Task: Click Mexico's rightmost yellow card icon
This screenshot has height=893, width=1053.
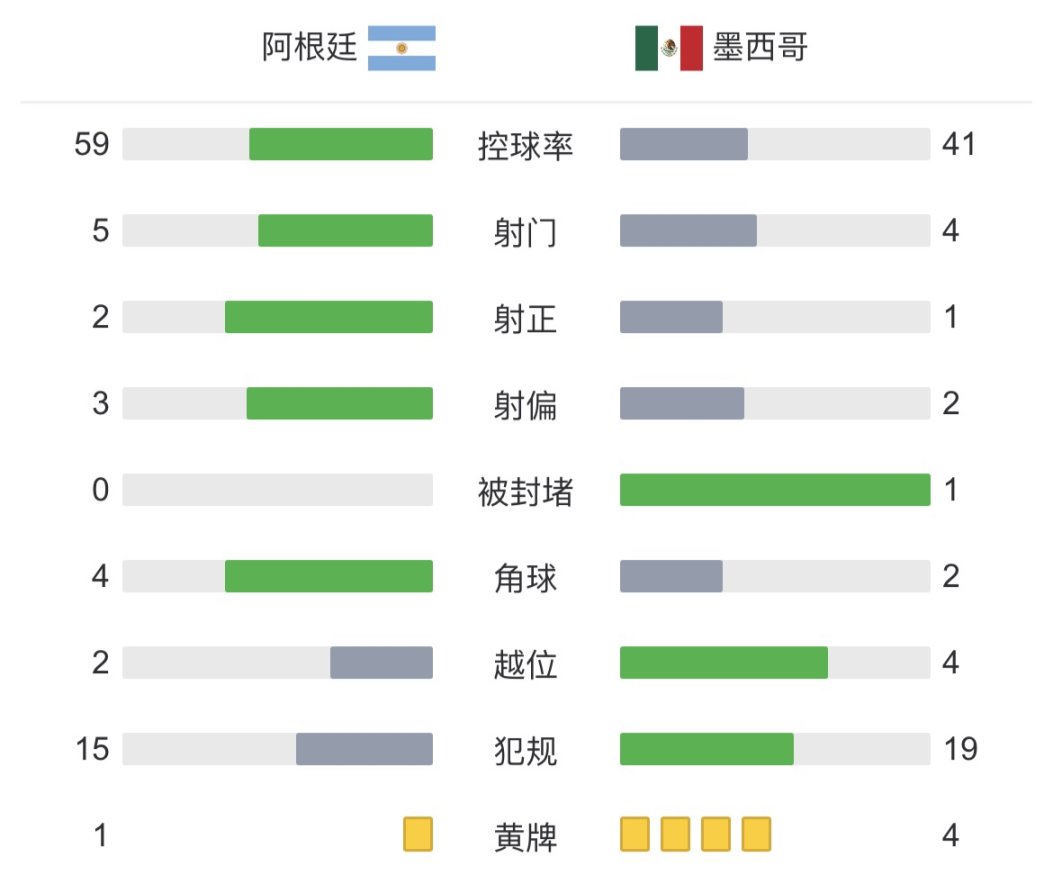Action: point(756,834)
